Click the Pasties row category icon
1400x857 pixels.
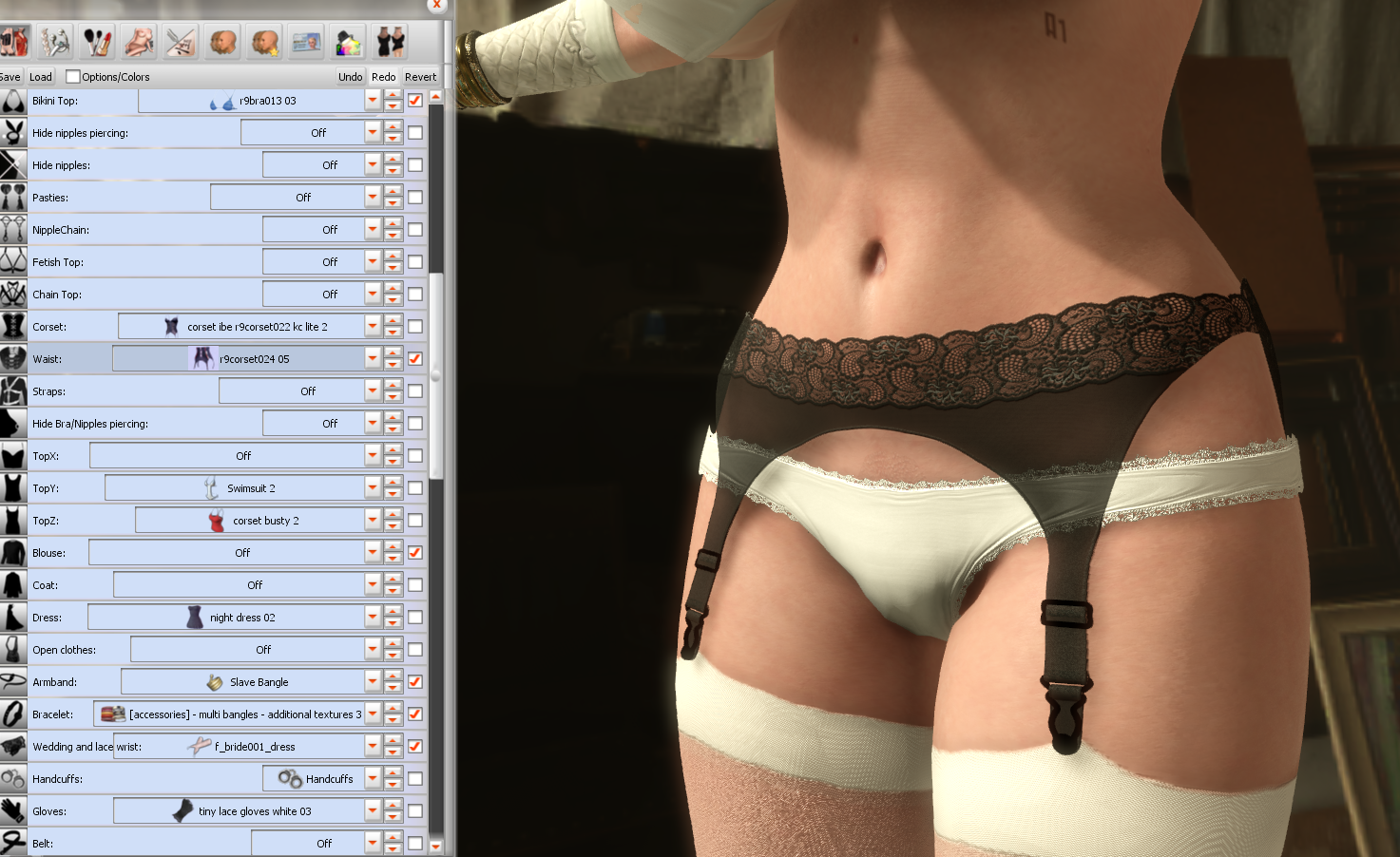[x=13, y=197]
